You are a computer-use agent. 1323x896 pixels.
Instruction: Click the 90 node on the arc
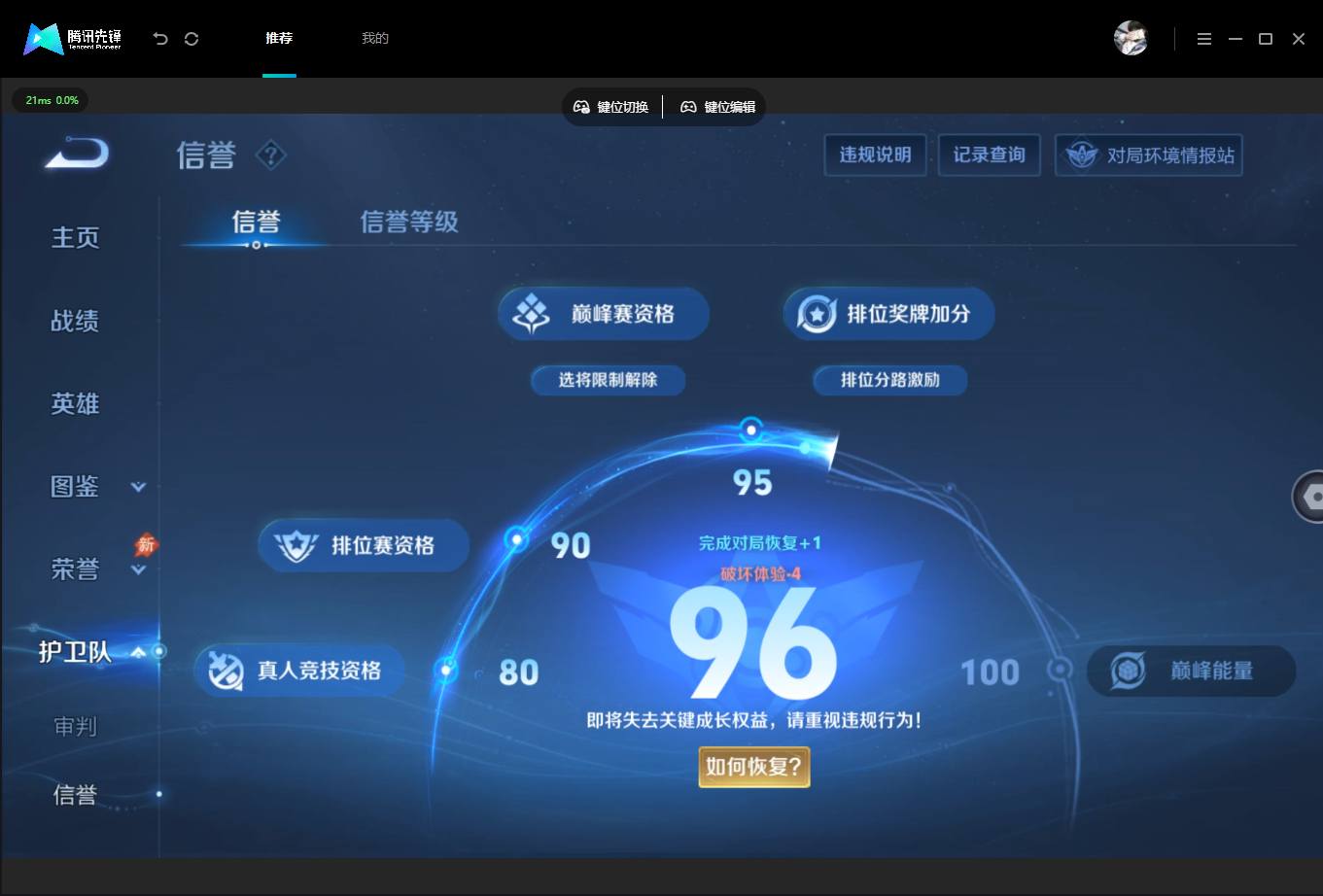[x=517, y=539]
